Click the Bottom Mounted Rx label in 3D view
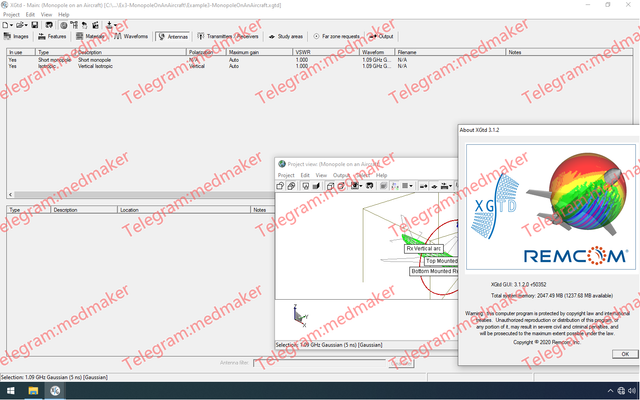 (434, 271)
